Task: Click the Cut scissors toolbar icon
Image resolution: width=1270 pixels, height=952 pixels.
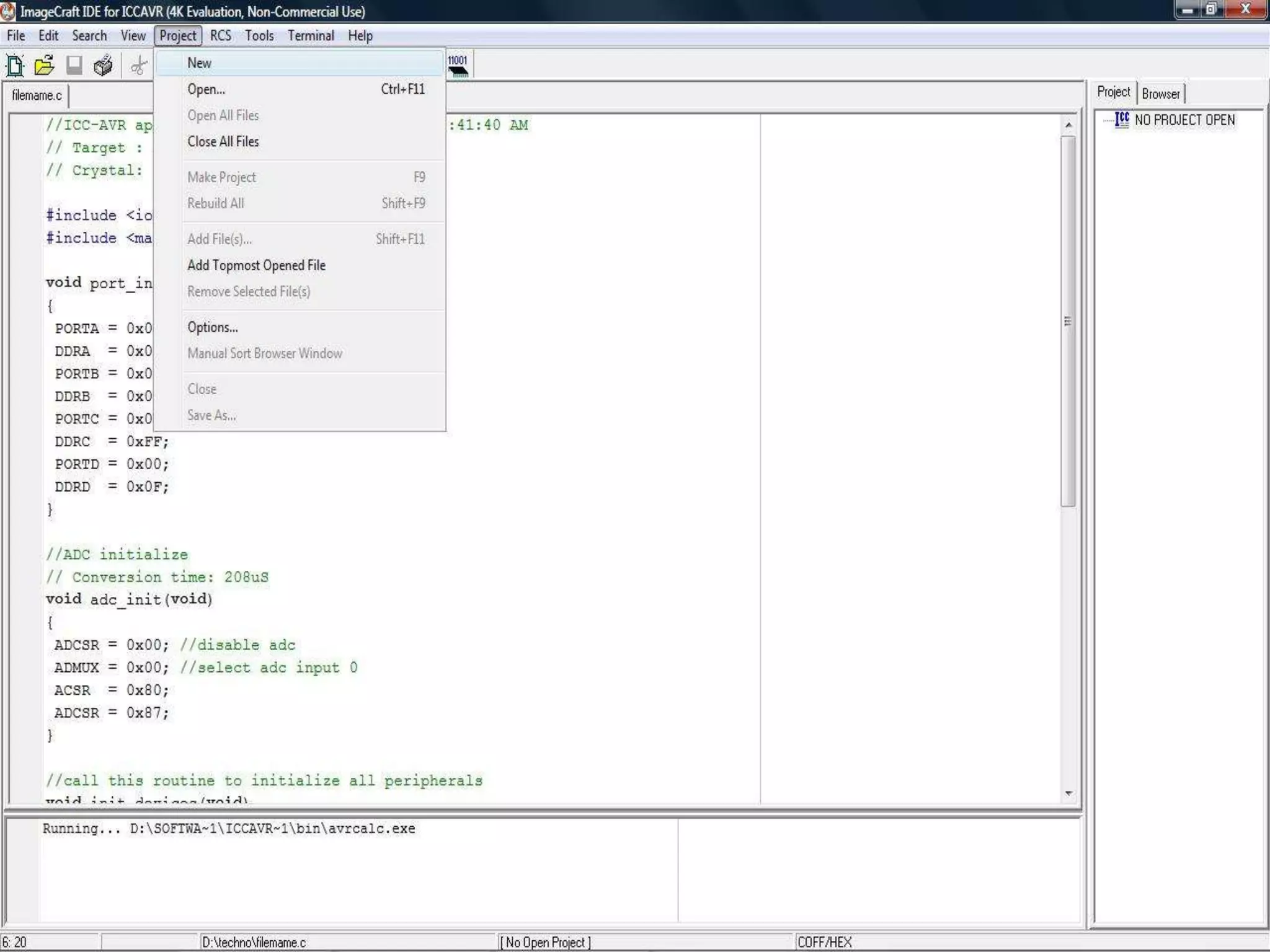Action: click(x=139, y=65)
